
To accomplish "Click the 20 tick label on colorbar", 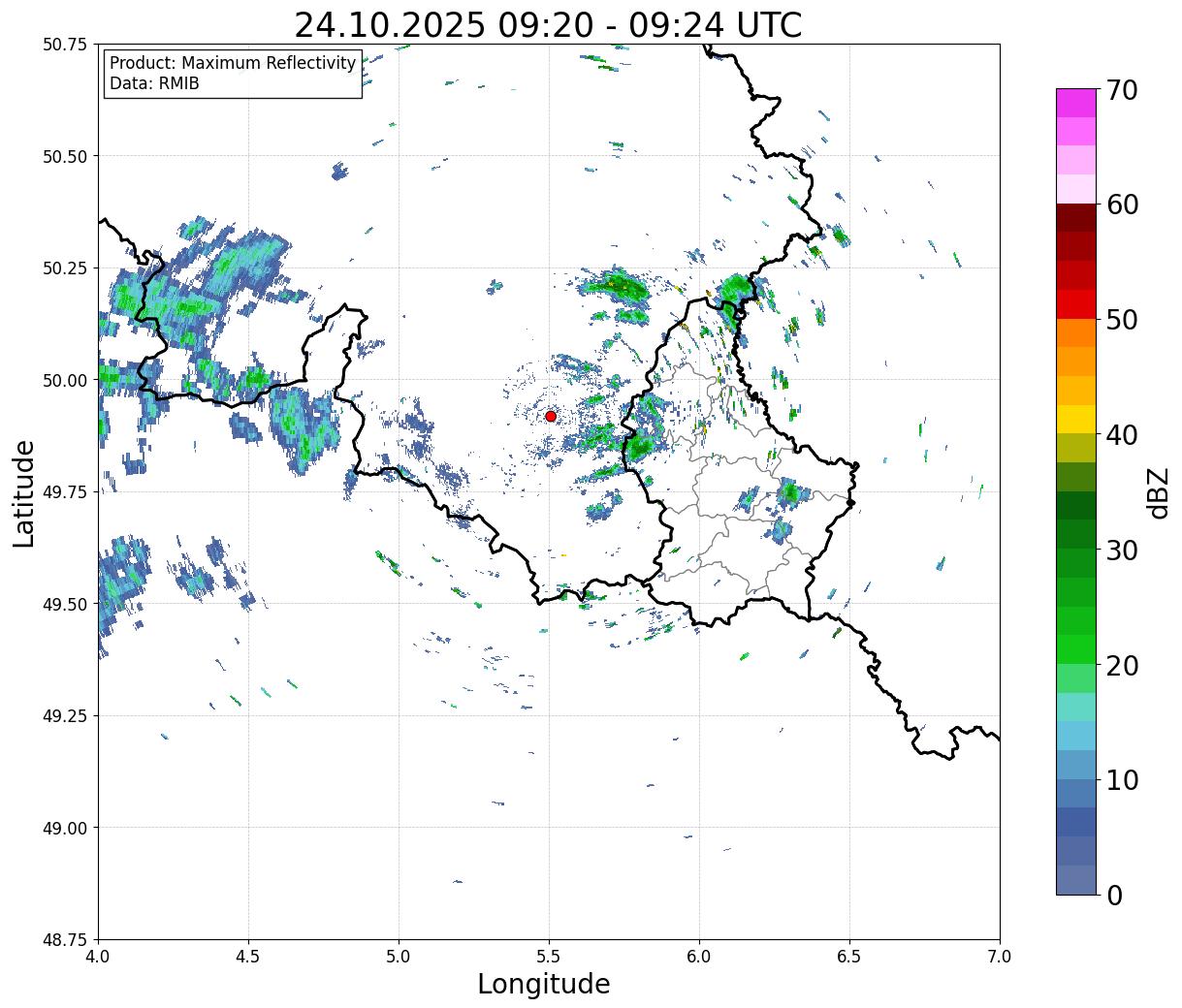I will (x=1122, y=665).
